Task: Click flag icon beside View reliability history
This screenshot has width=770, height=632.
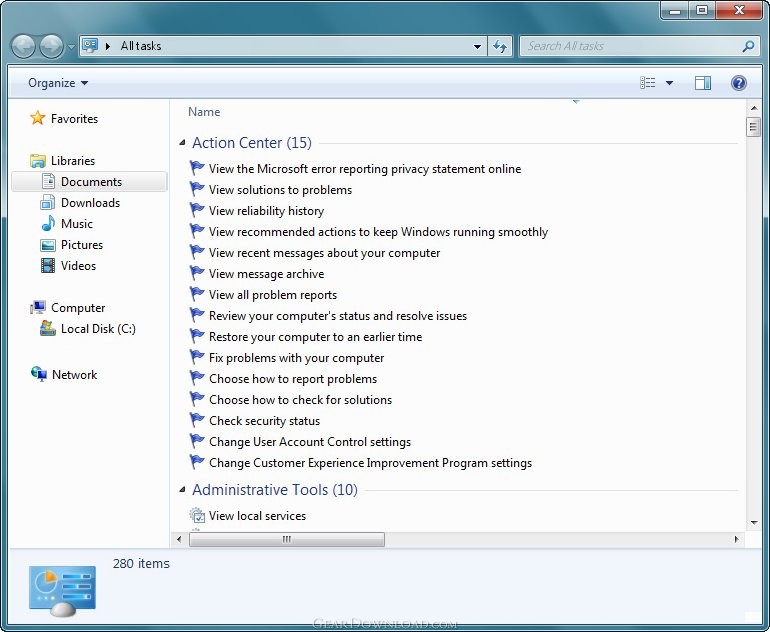Action: 197,210
